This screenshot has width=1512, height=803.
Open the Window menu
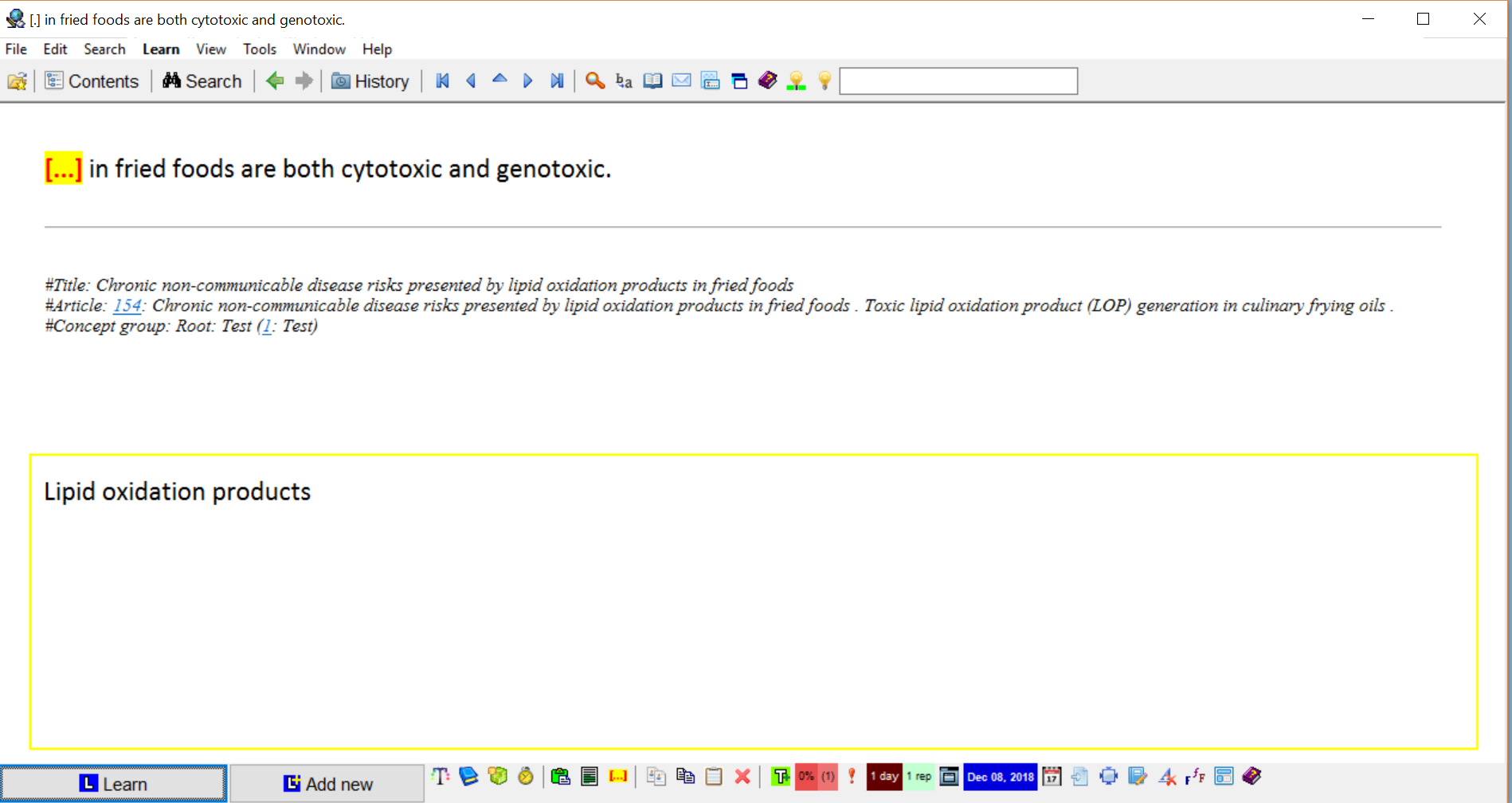click(319, 49)
